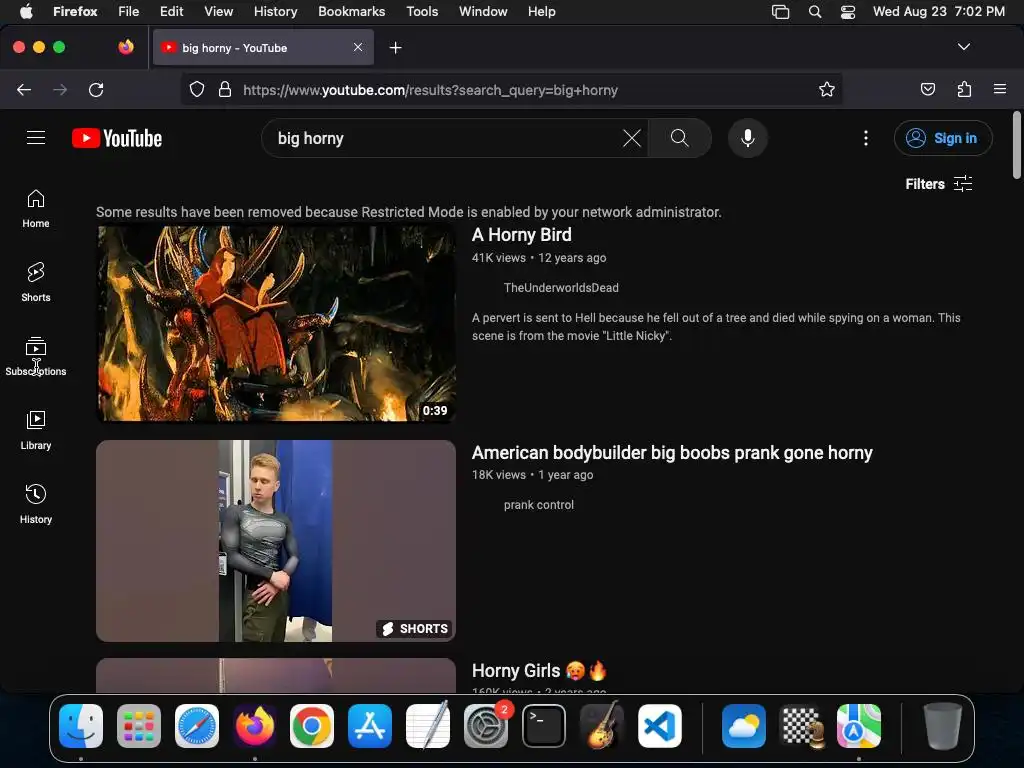Click the Sign in button
Image resolution: width=1024 pixels, height=768 pixels.
coord(943,138)
